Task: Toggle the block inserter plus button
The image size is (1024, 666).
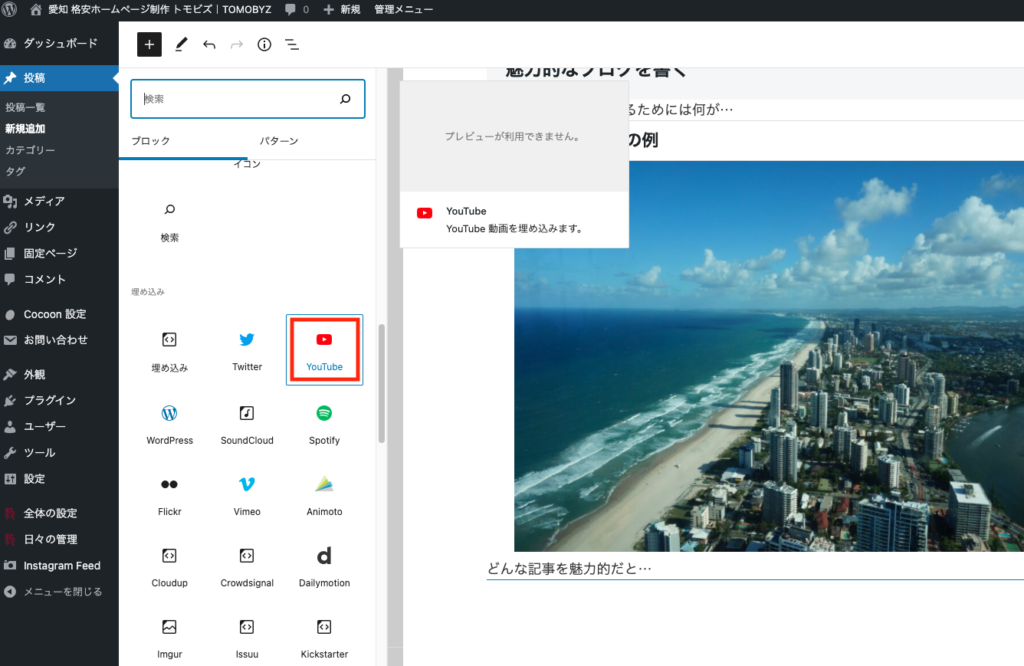Action: pyautogui.click(x=149, y=44)
